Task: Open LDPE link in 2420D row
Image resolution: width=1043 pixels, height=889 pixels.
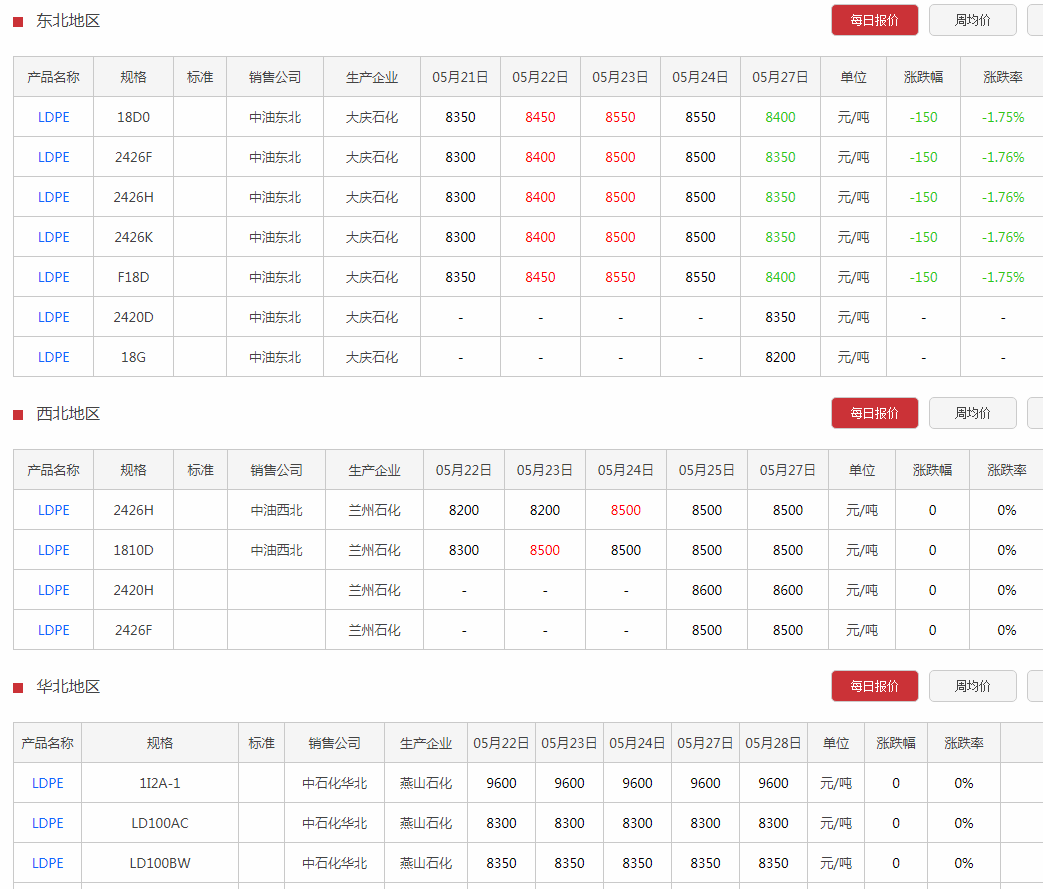Action: (53, 317)
